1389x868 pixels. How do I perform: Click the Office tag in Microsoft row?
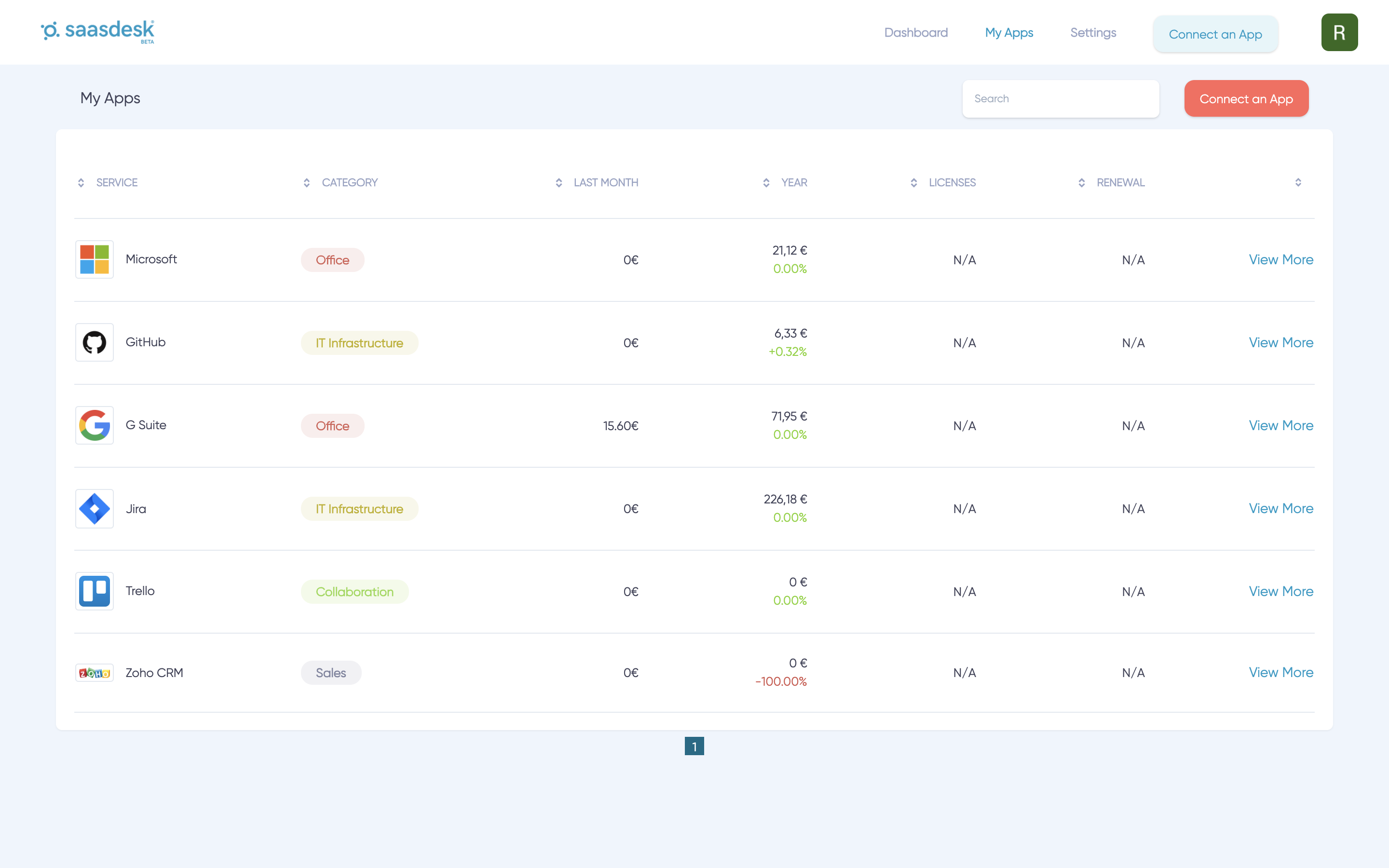(332, 260)
